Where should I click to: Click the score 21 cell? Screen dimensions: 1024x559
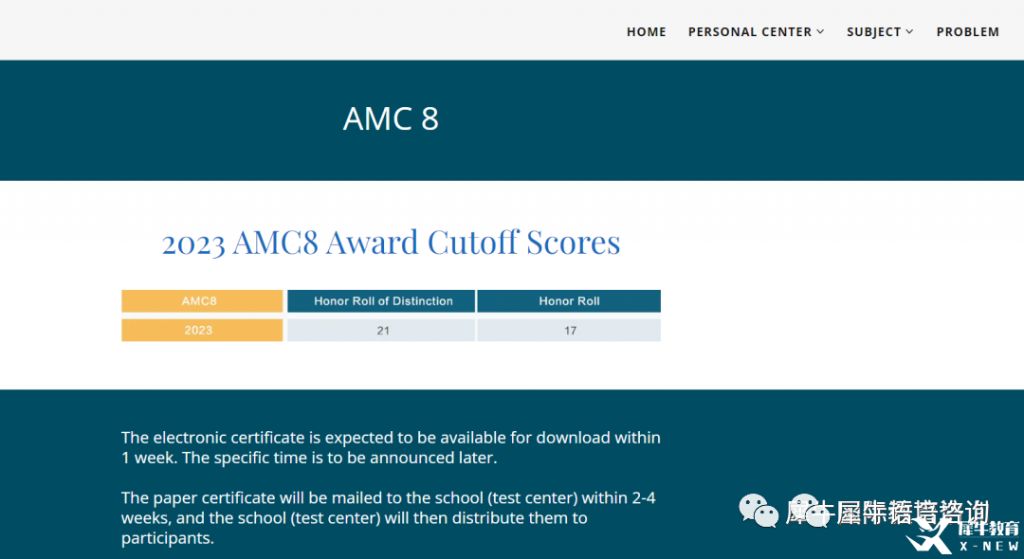381,330
